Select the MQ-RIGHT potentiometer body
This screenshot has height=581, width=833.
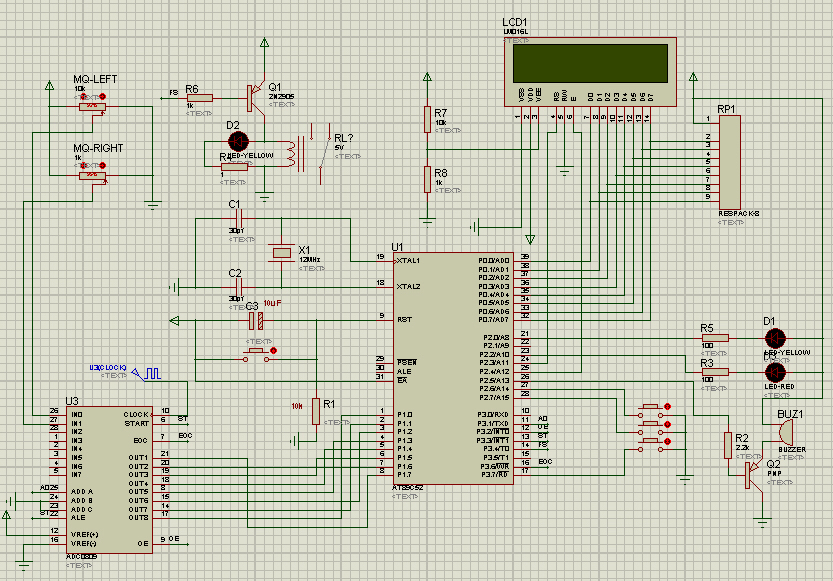pyautogui.click(x=92, y=175)
